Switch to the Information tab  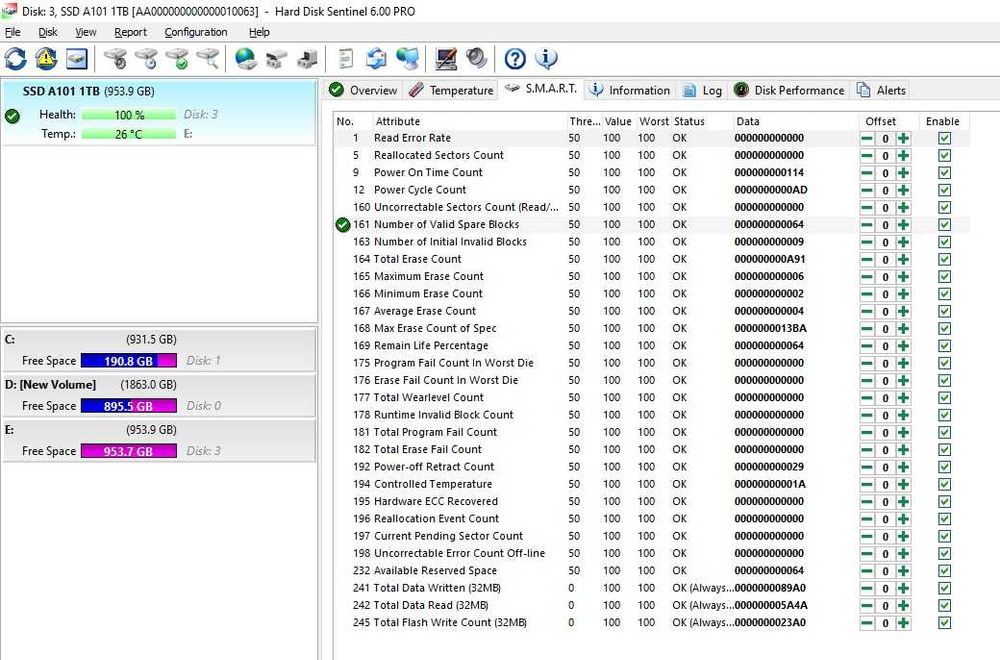click(x=629, y=90)
